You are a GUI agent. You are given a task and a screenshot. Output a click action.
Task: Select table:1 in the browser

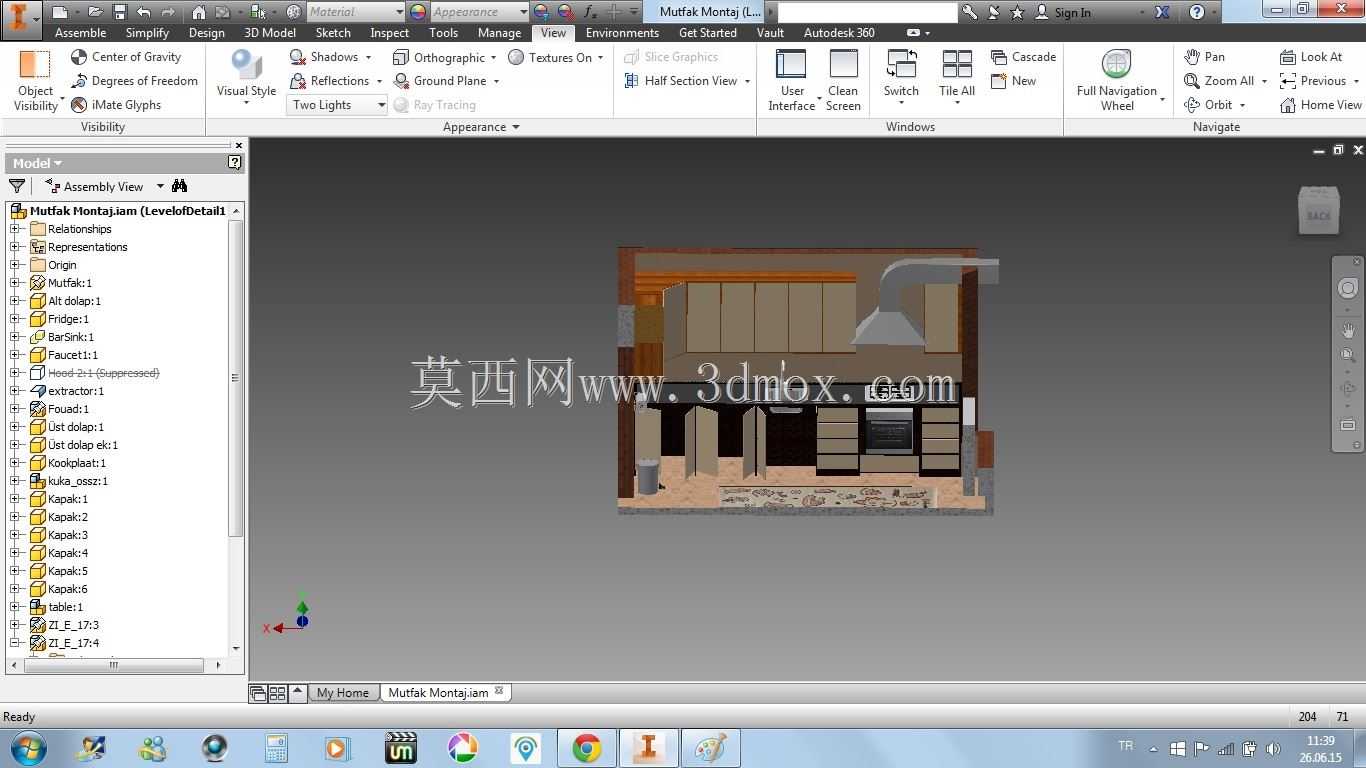tap(66, 607)
